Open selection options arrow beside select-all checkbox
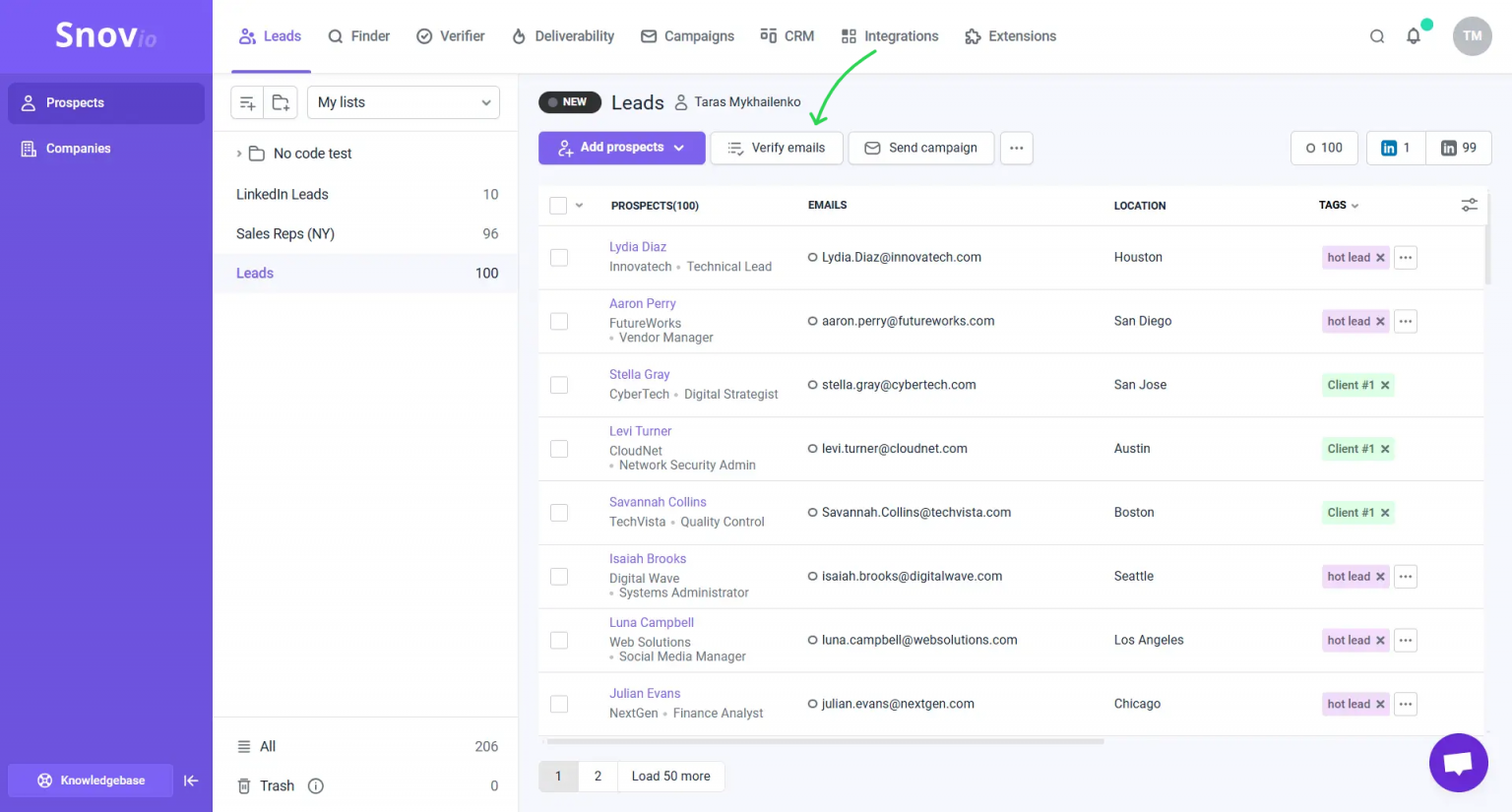The image size is (1512, 812). [579, 205]
